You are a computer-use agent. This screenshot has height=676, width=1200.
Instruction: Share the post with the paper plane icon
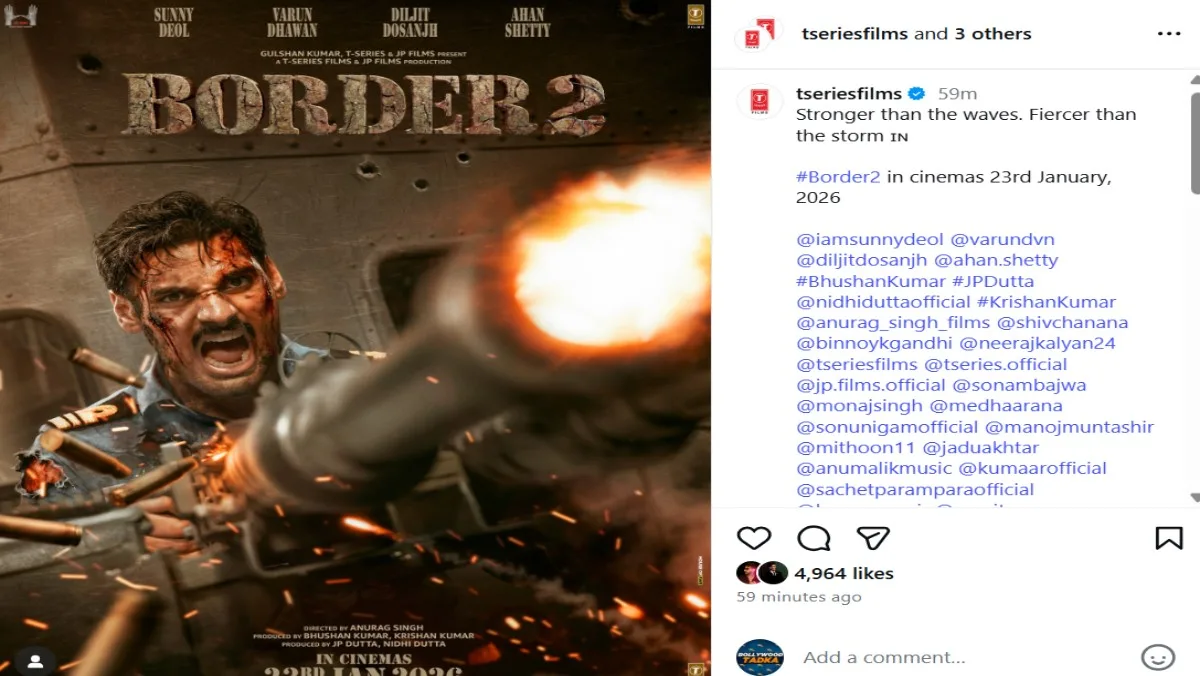(873, 538)
